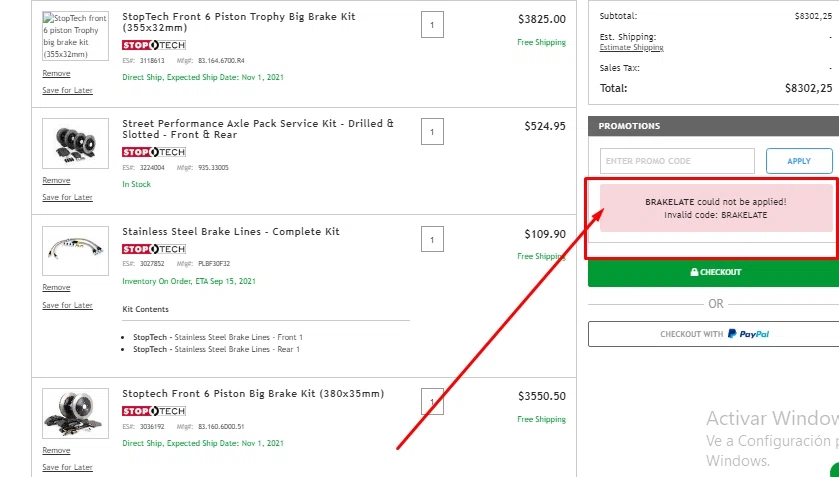The width and height of the screenshot is (839, 477).
Task: Remove Stainless Steel Brake Lines from cart
Action: [x=56, y=288]
